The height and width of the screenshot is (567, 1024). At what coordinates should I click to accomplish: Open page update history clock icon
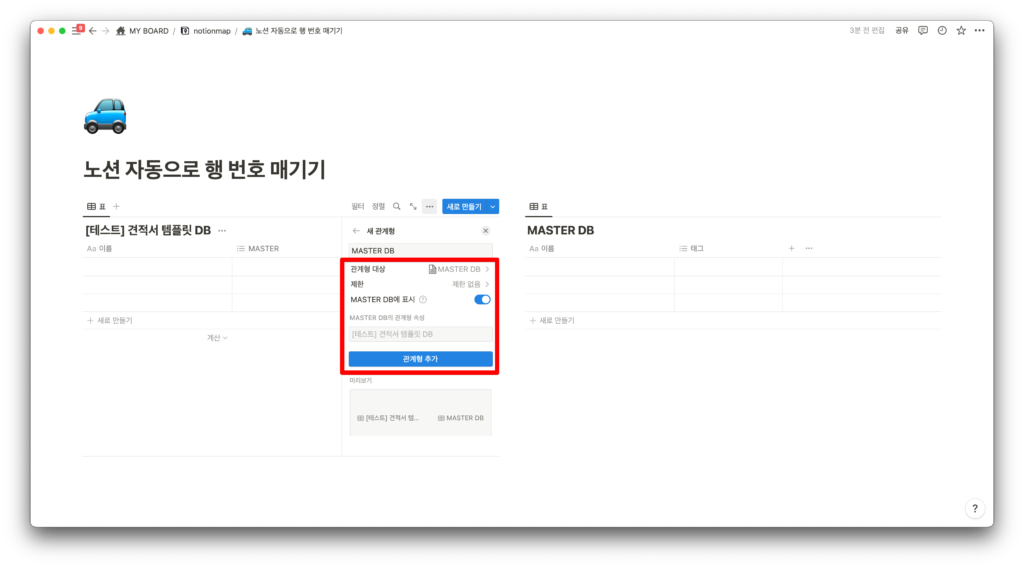942,31
